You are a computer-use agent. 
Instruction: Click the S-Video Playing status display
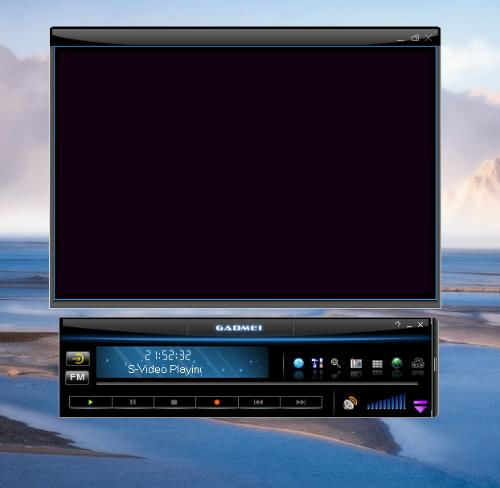click(165, 369)
